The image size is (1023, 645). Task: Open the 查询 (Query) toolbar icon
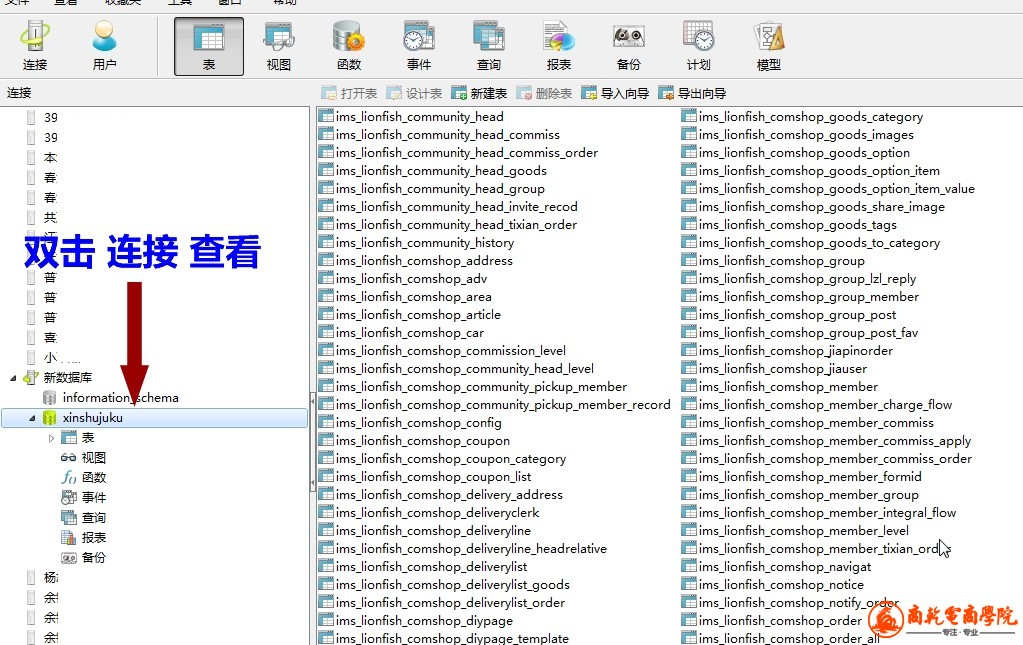pyautogui.click(x=489, y=46)
